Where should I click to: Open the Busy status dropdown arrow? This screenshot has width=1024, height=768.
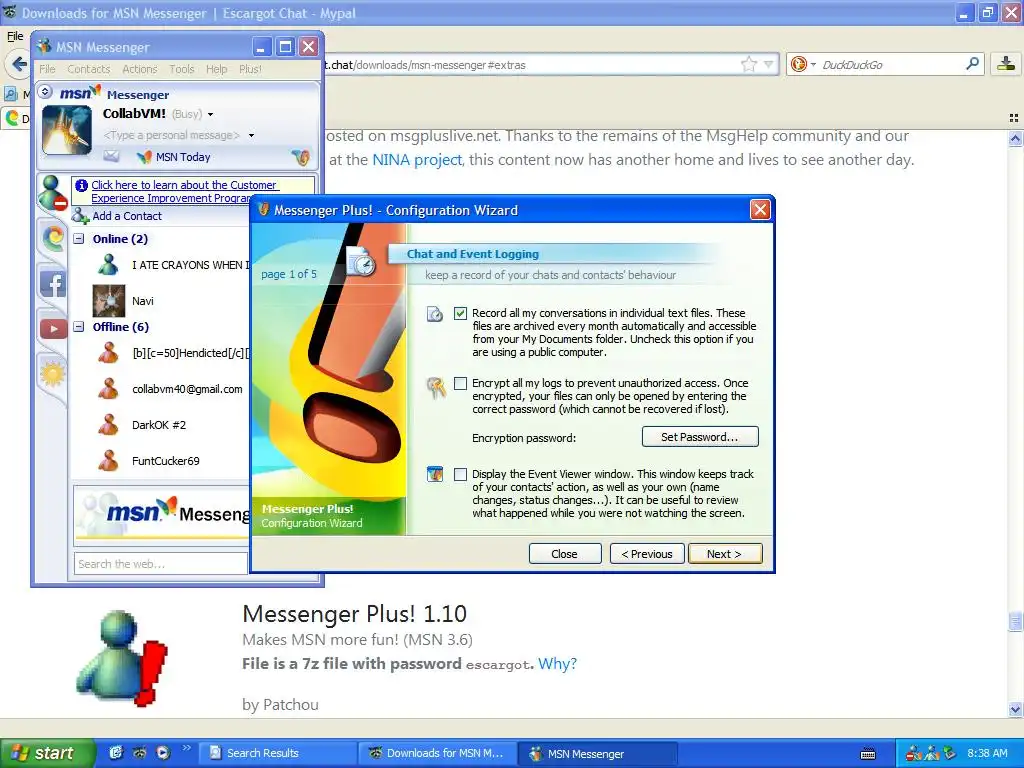[210, 114]
